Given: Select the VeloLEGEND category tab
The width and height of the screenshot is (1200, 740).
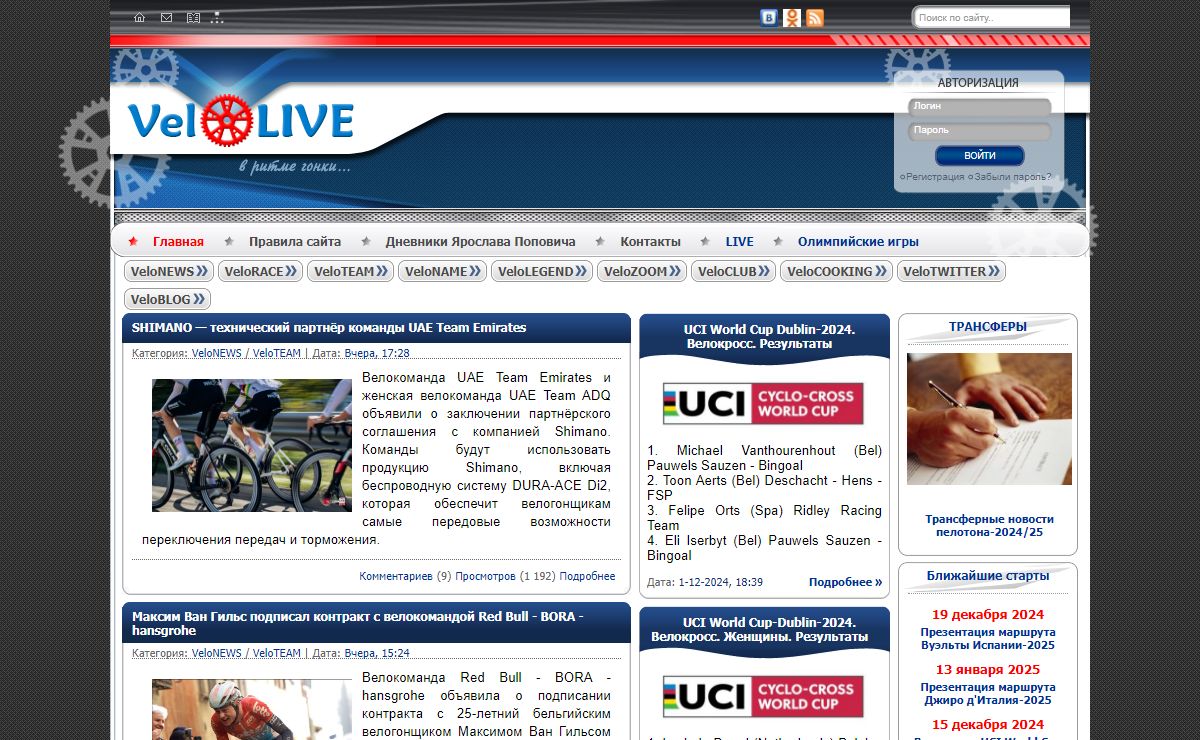Looking at the screenshot, I should click(x=542, y=271).
